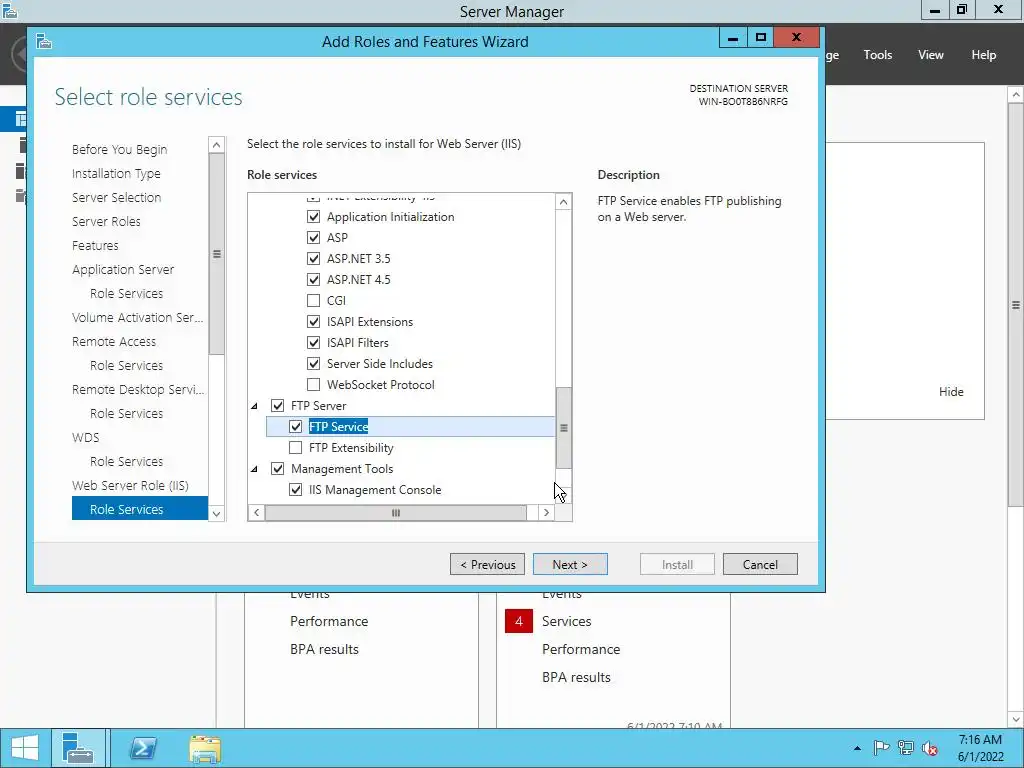The height and width of the screenshot is (768, 1024).
Task: Enable the WebSocket Protocol checkbox
Action: coord(313,385)
